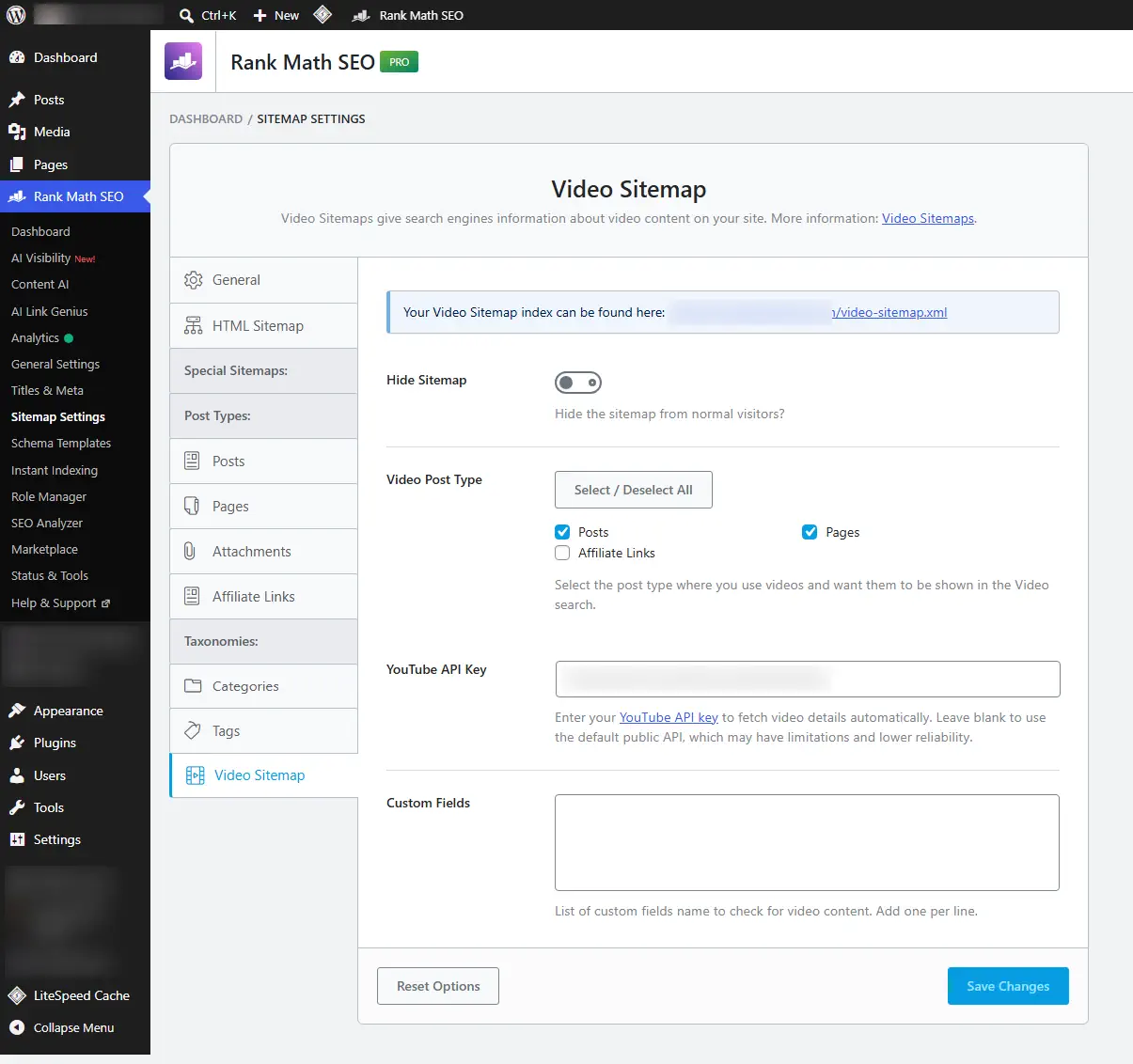1133x1064 pixels.
Task: Click the Affiliate Links document icon
Action: [x=192, y=596]
